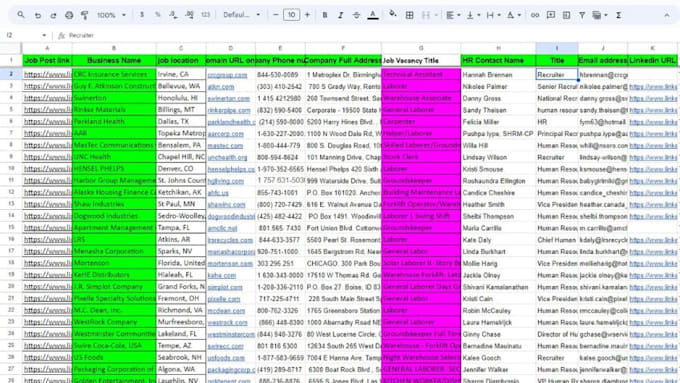Image resolution: width=680 pixels, height=383 pixels.
Task: Select column I header
Action: pyautogui.click(x=557, y=48)
